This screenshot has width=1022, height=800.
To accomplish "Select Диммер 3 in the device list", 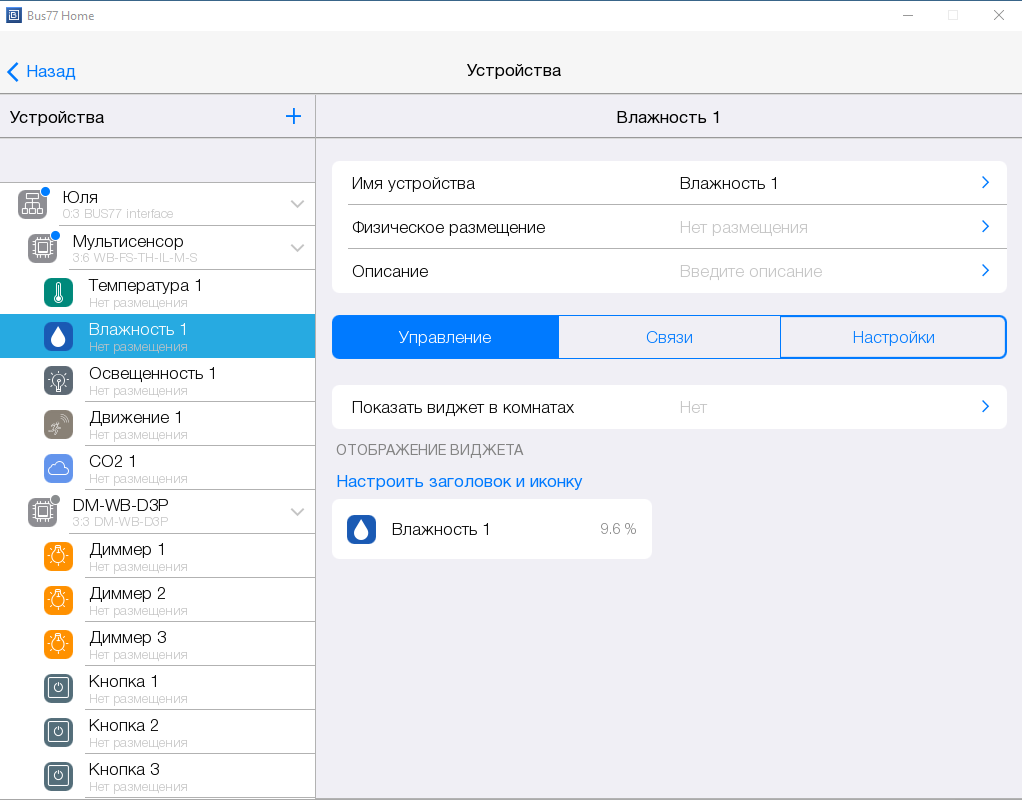I will (128, 644).
